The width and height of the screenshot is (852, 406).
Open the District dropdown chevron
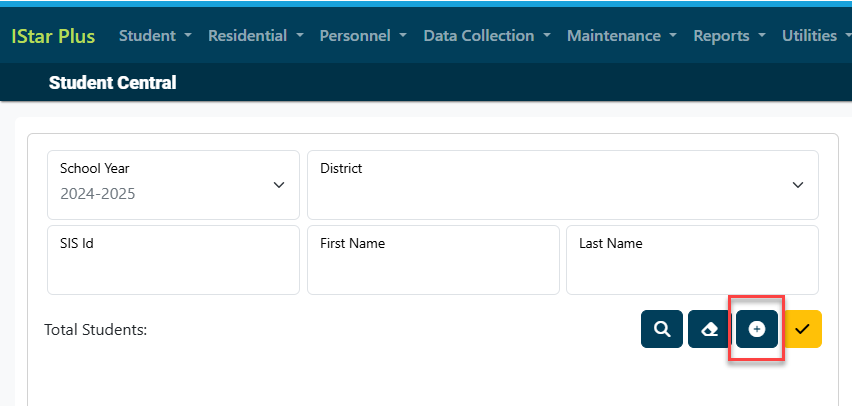click(798, 185)
